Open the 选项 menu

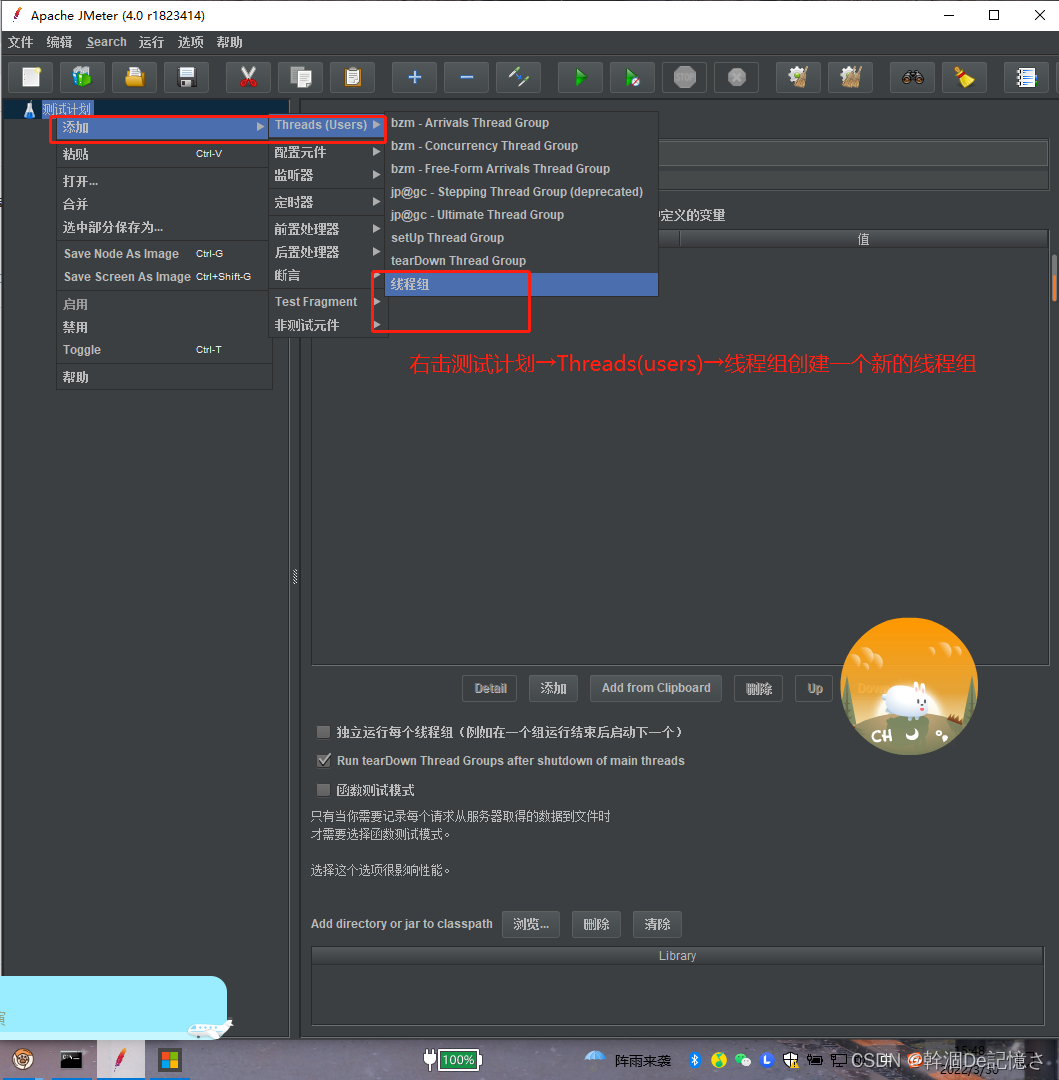click(190, 42)
